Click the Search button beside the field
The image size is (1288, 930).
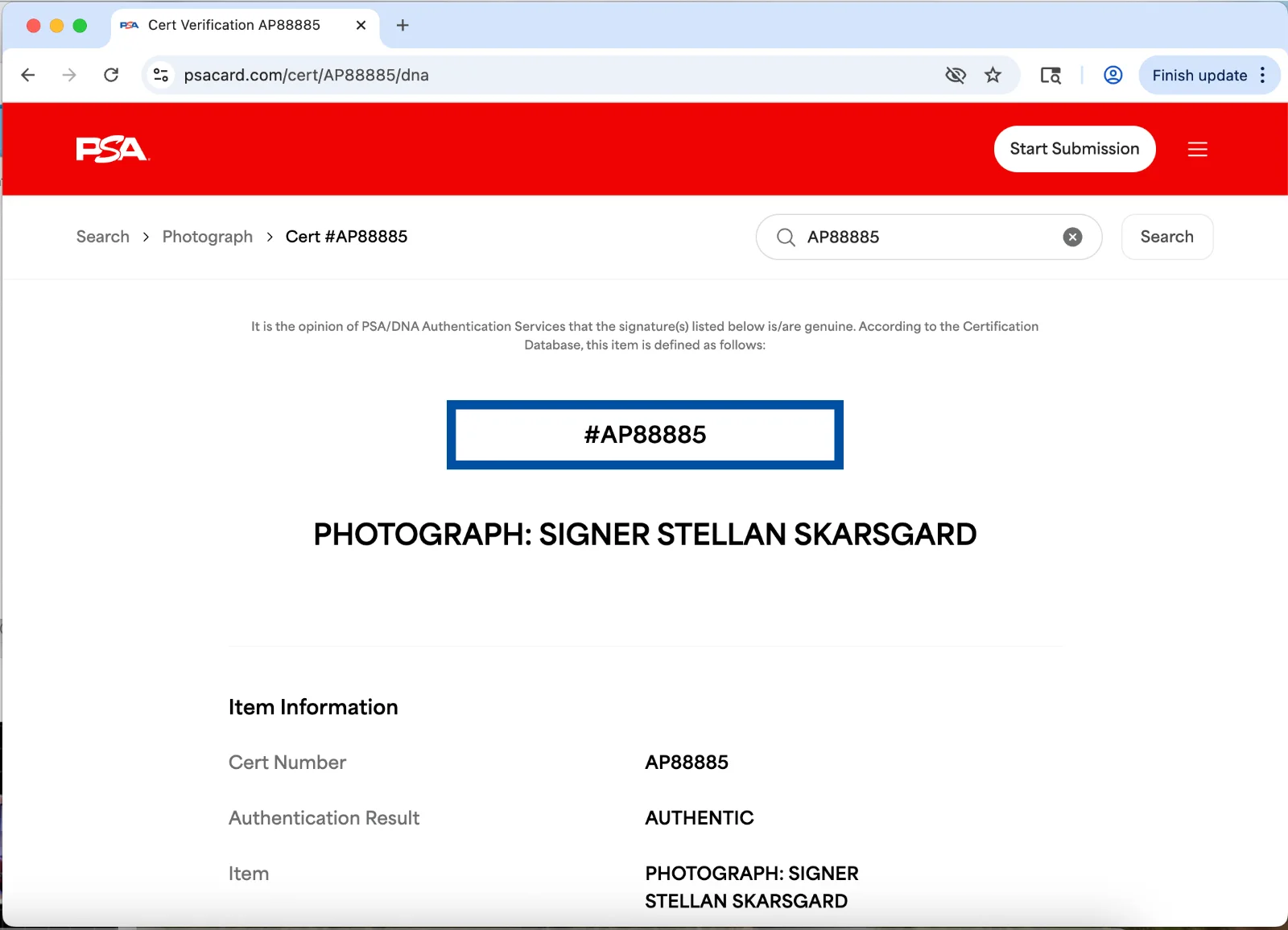pos(1167,237)
